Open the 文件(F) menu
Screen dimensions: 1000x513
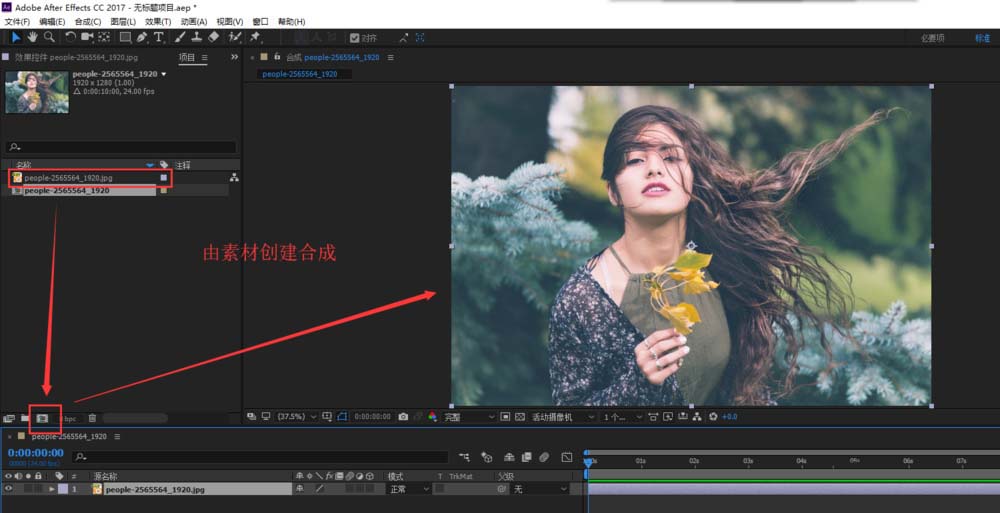17,22
